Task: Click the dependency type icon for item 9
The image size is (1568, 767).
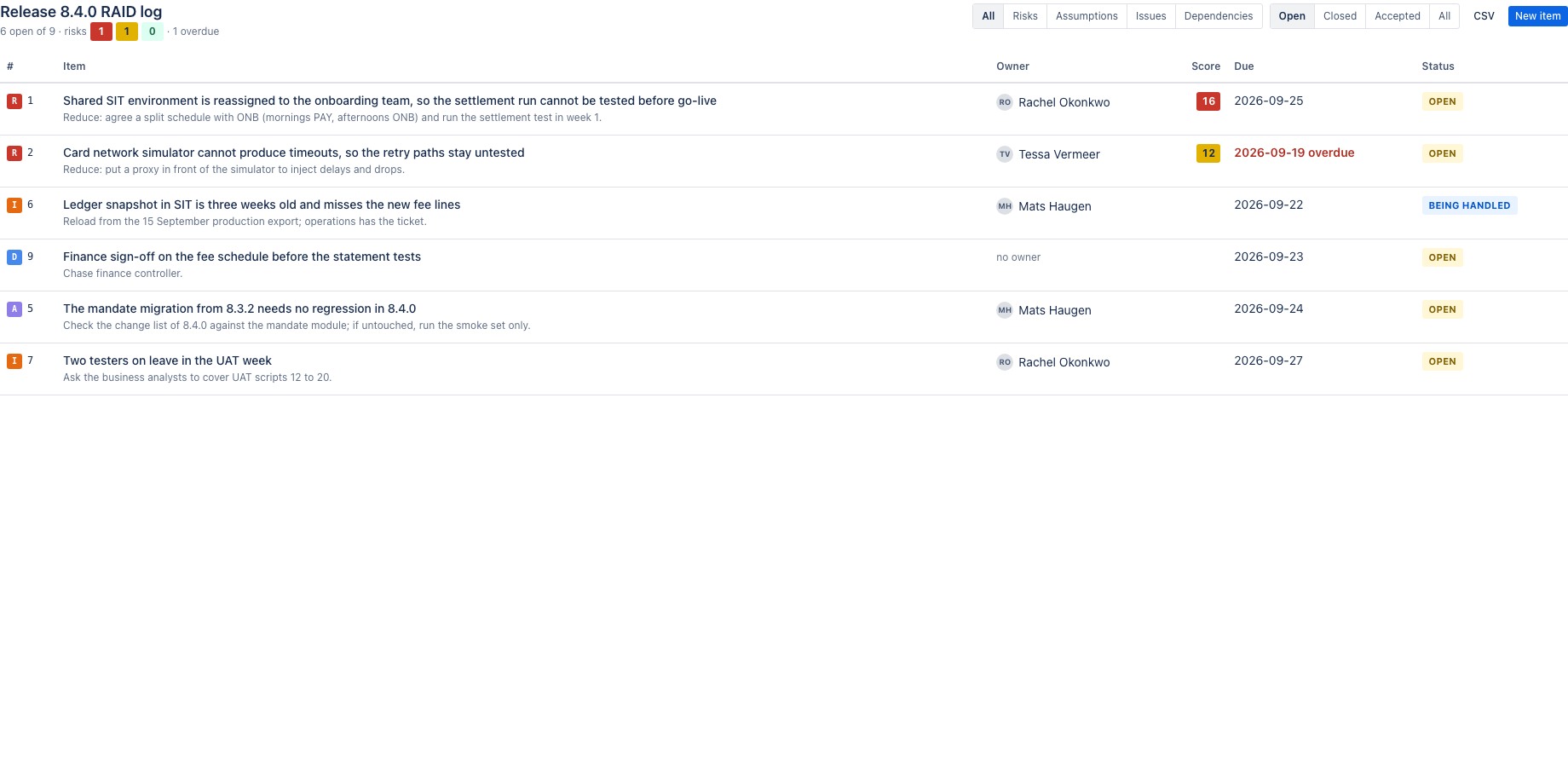Action: pyautogui.click(x=14, y=257)
